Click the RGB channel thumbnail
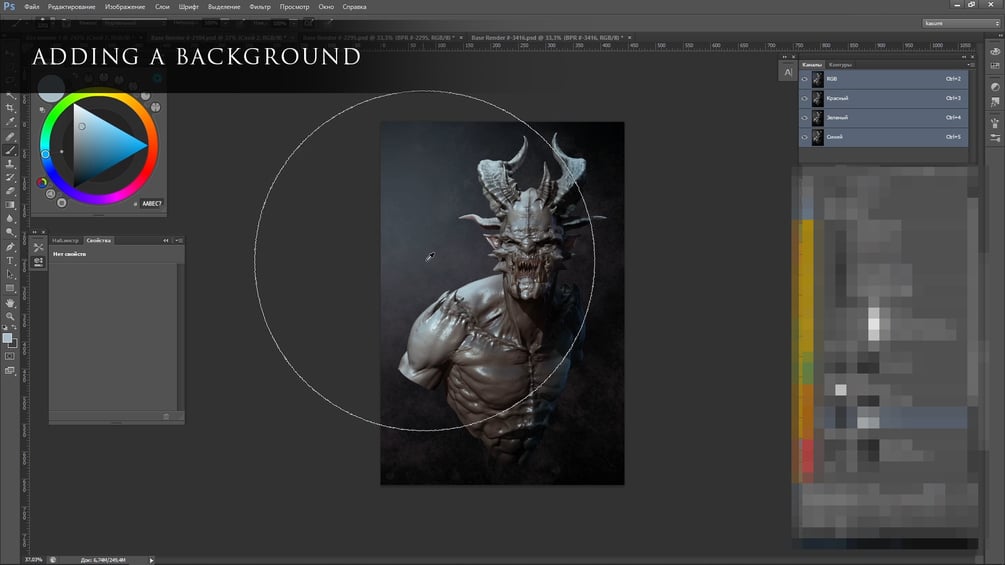This screenshot has height=565, width=1005. (x=817, y=79)
